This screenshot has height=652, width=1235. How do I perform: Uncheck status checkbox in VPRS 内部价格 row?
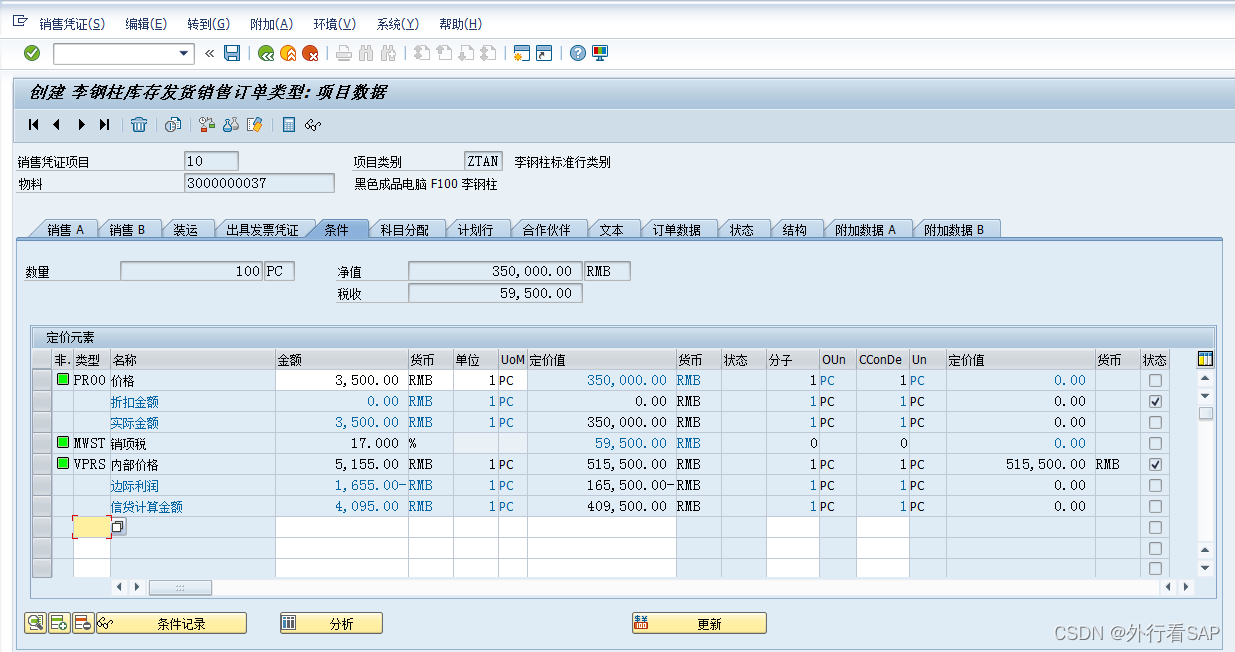tap(1156, 465)
